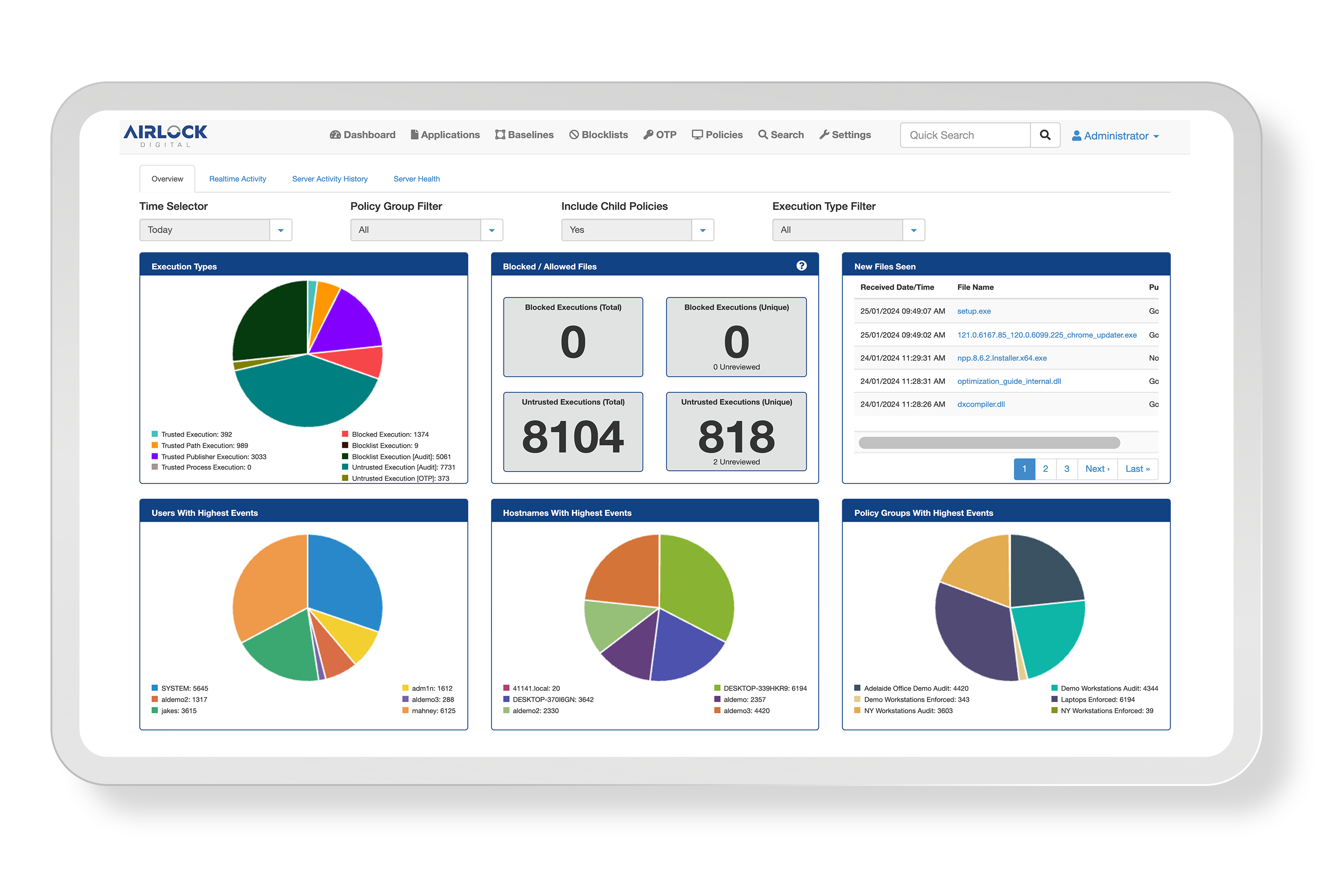Open Blocklists in the navbar

[598, 135]
